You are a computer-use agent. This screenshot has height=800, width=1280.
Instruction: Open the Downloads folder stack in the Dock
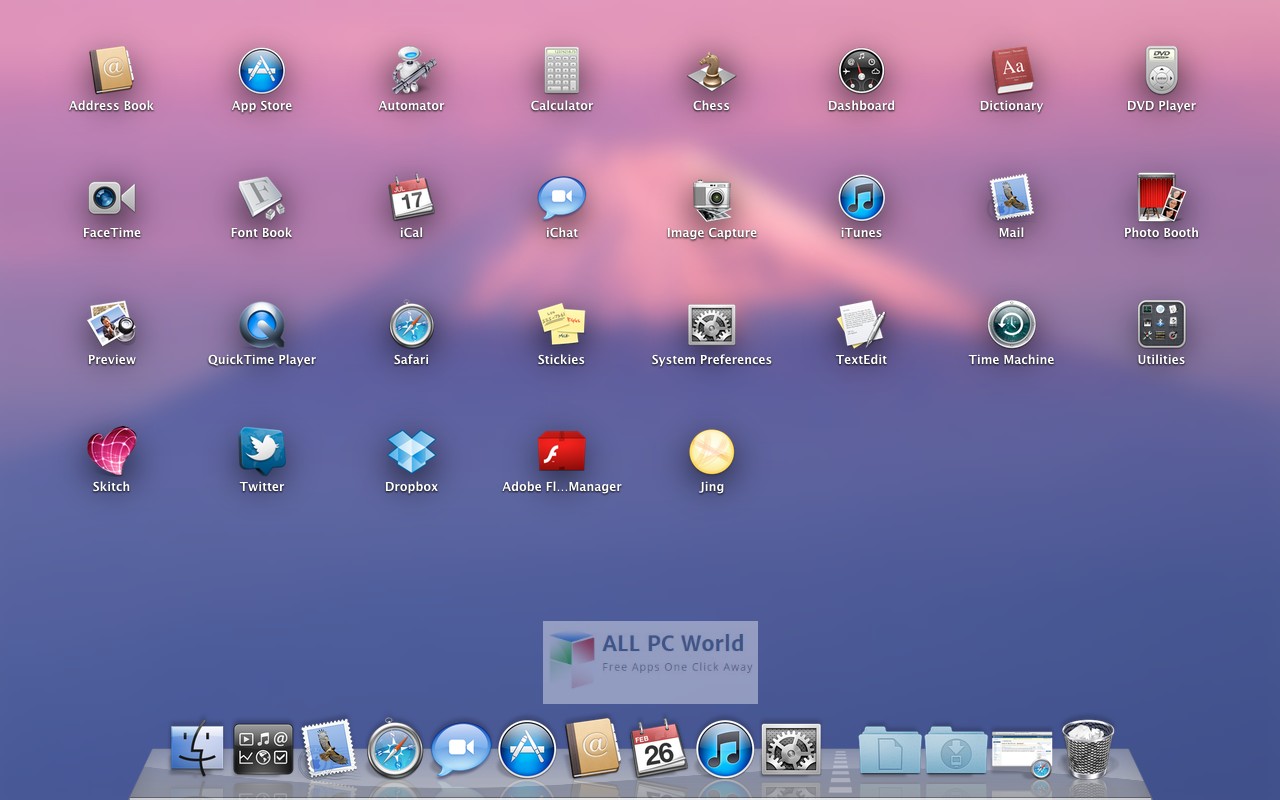[955, 749]
